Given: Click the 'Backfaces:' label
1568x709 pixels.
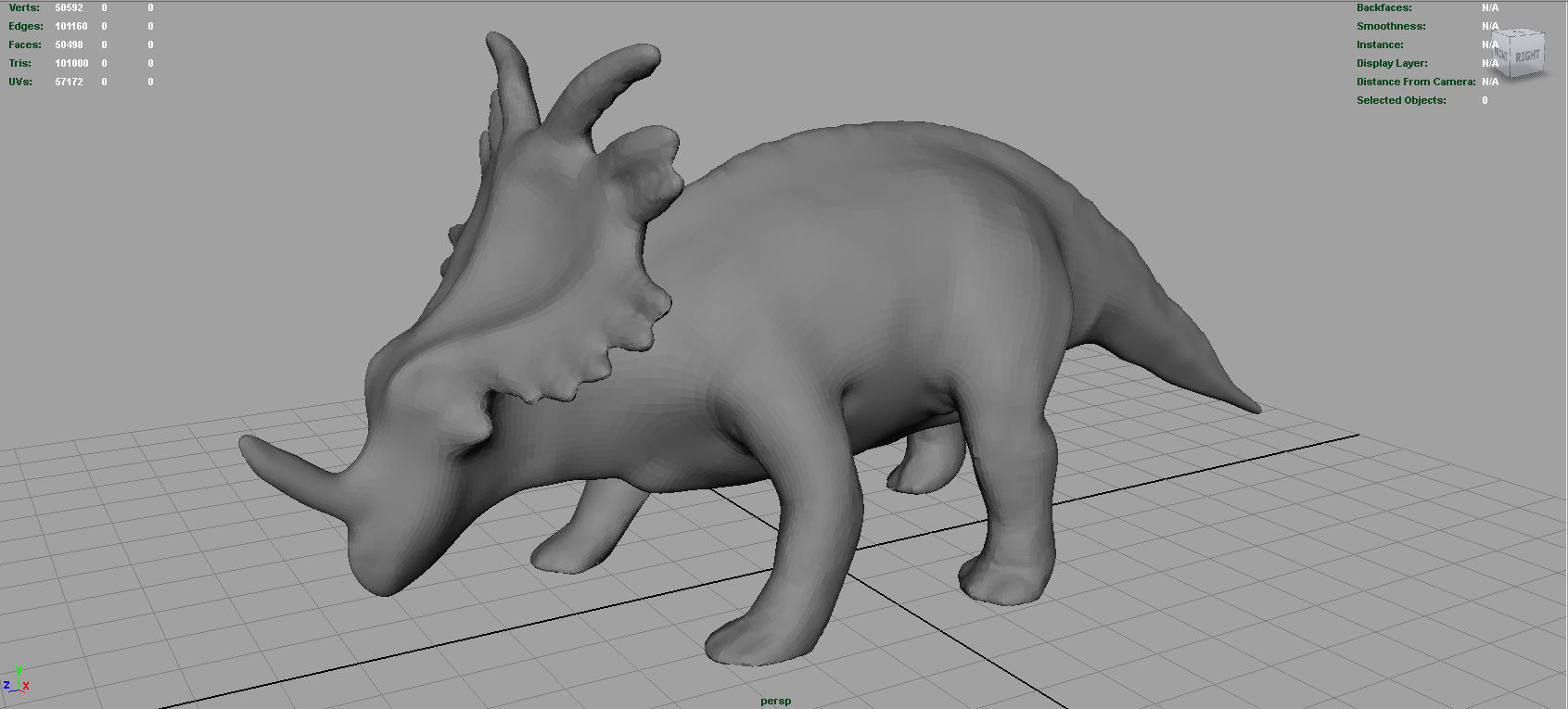Looking at the screenshot, I should [x=1384, y=7].
